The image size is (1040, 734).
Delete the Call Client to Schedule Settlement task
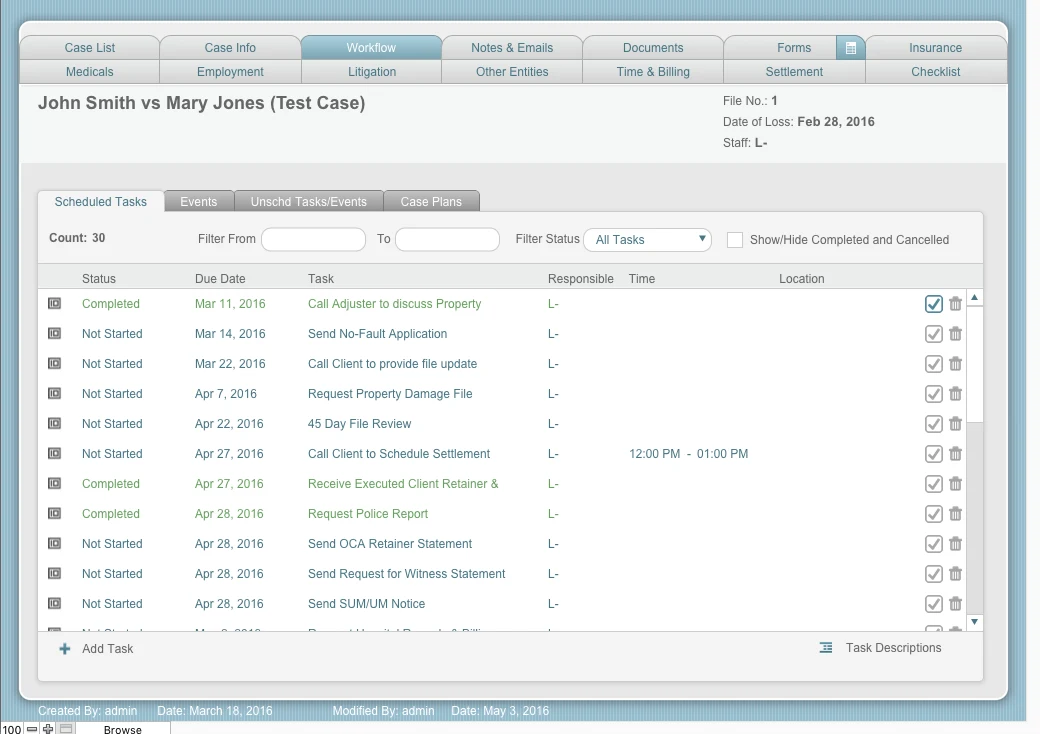tap(955, 454)
